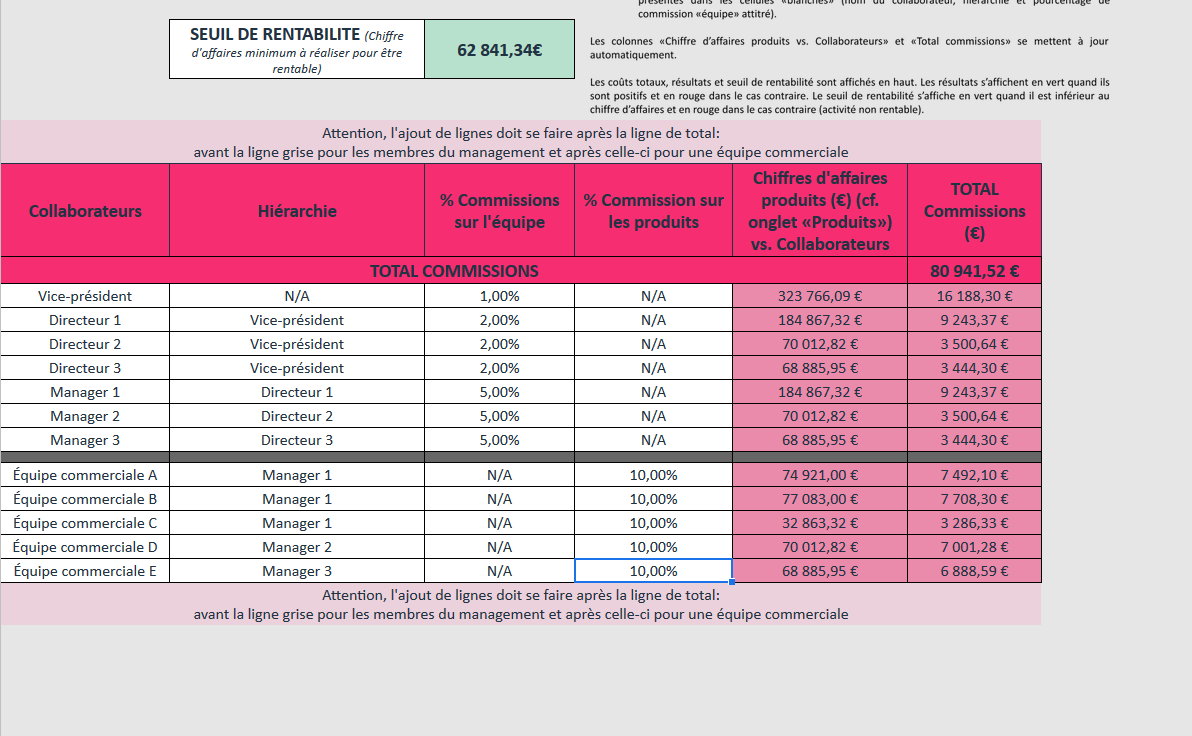This screenshot has height=736, width=1192.
Task: Select the Chiffres d'affaires produits header cell
Action: pyautogui.click(x=820, y=211)
